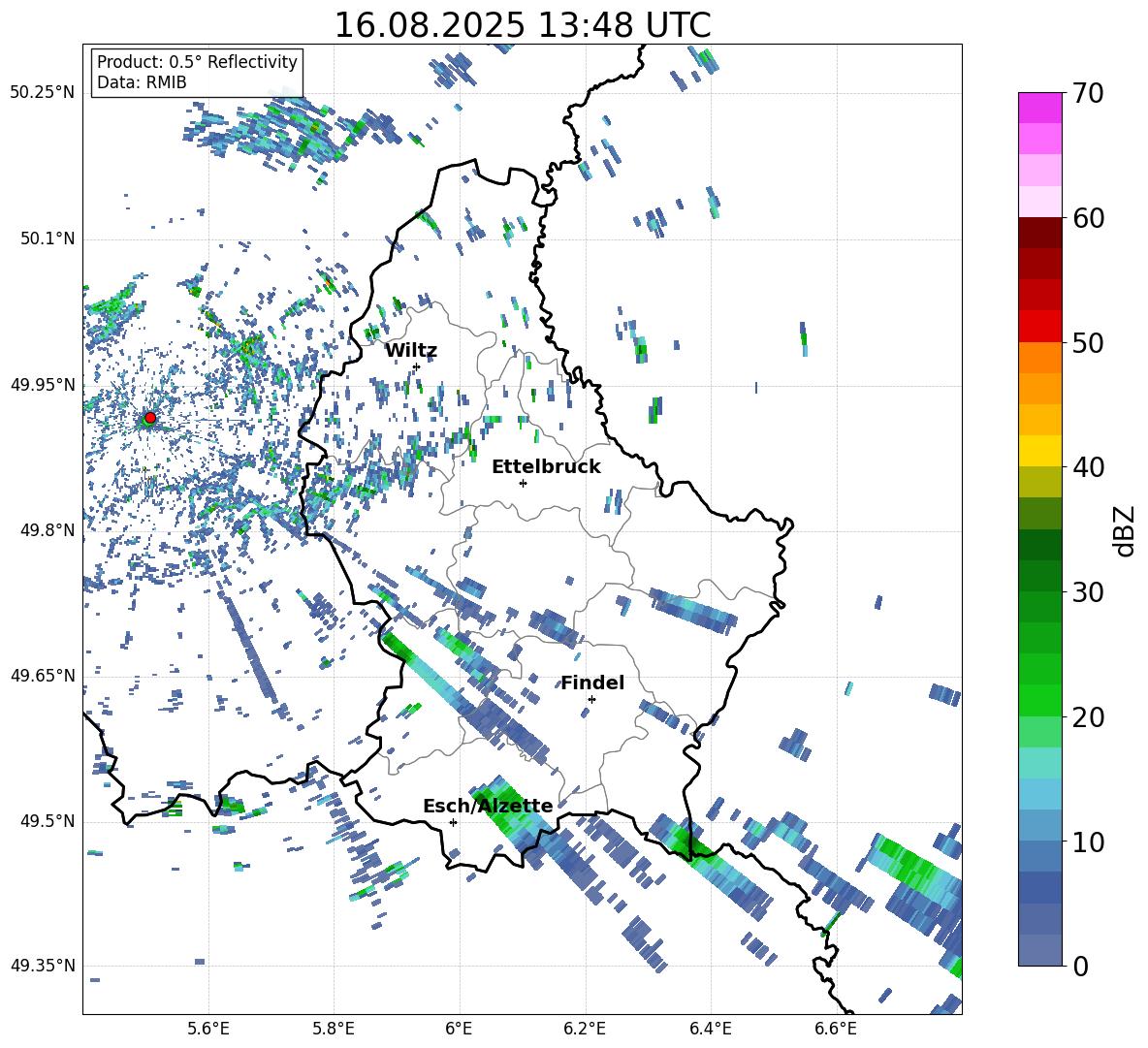
Task: Click the Ettelbruck city label
Action: (546, 467)
